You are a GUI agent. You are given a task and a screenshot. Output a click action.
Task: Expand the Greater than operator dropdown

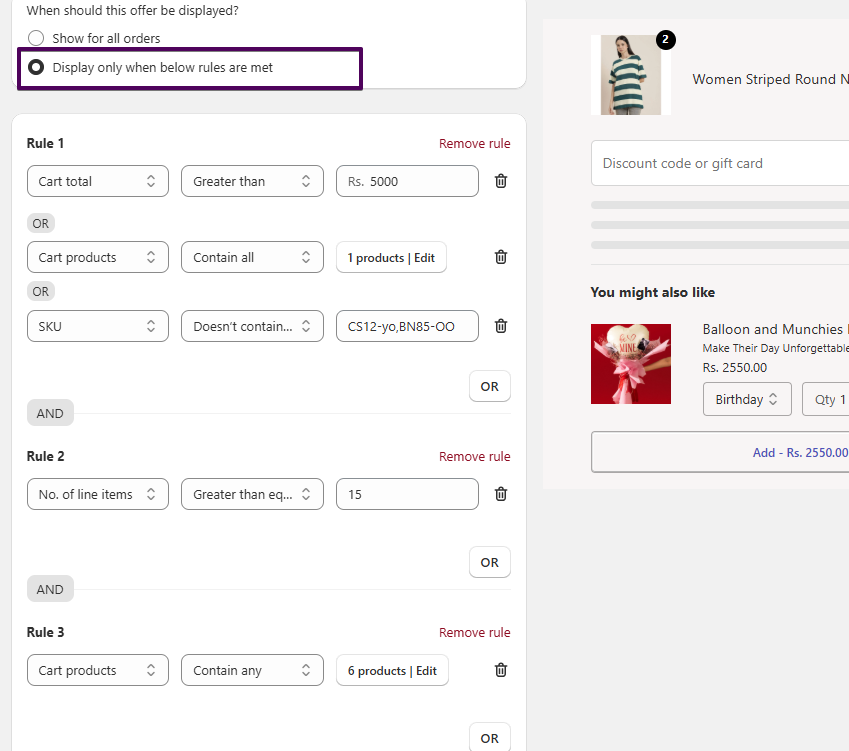[252, 181]
